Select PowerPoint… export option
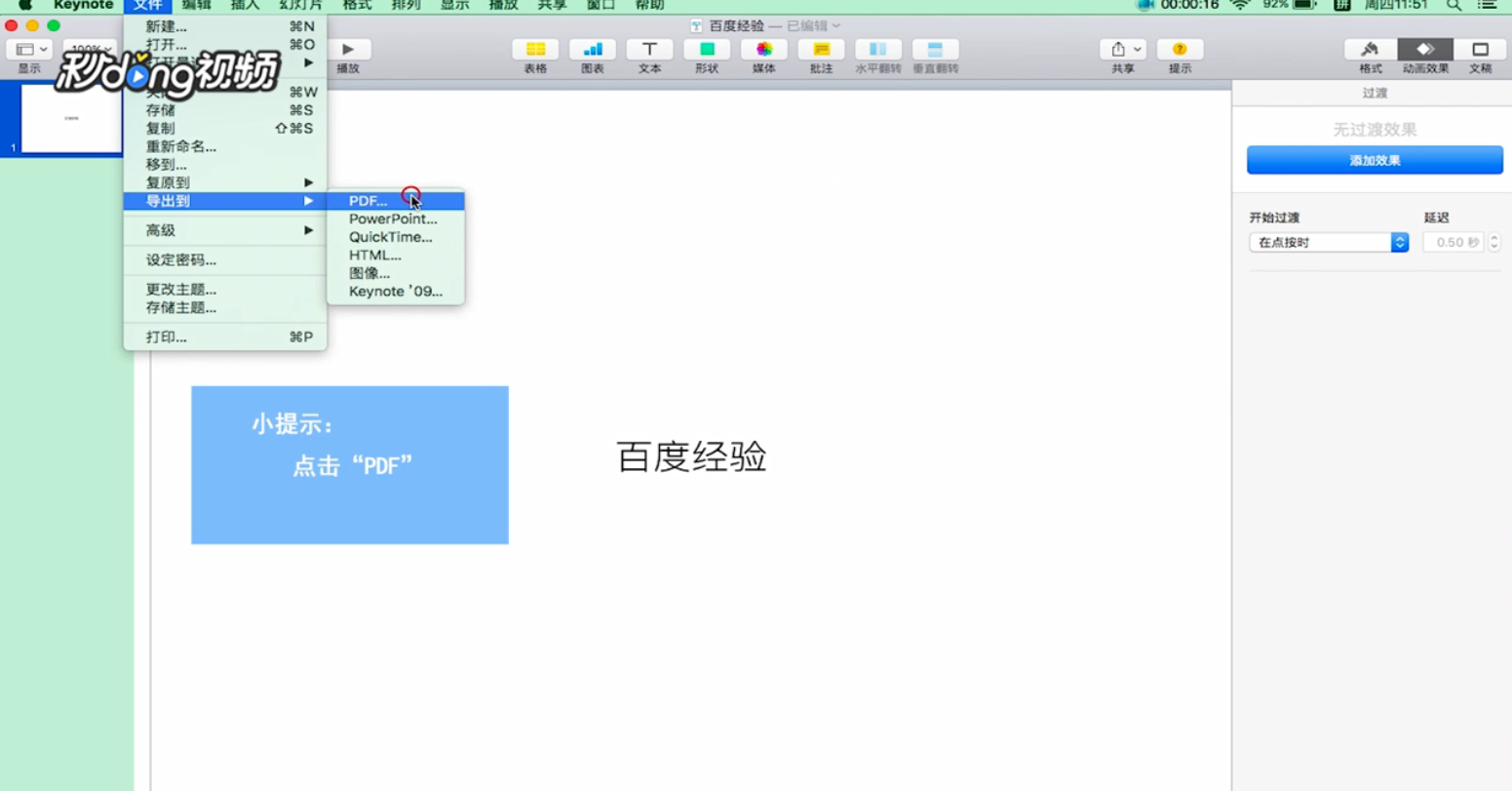Viewport: 1512px width, 791px height. pyautogui.click(x=396, y=218)
